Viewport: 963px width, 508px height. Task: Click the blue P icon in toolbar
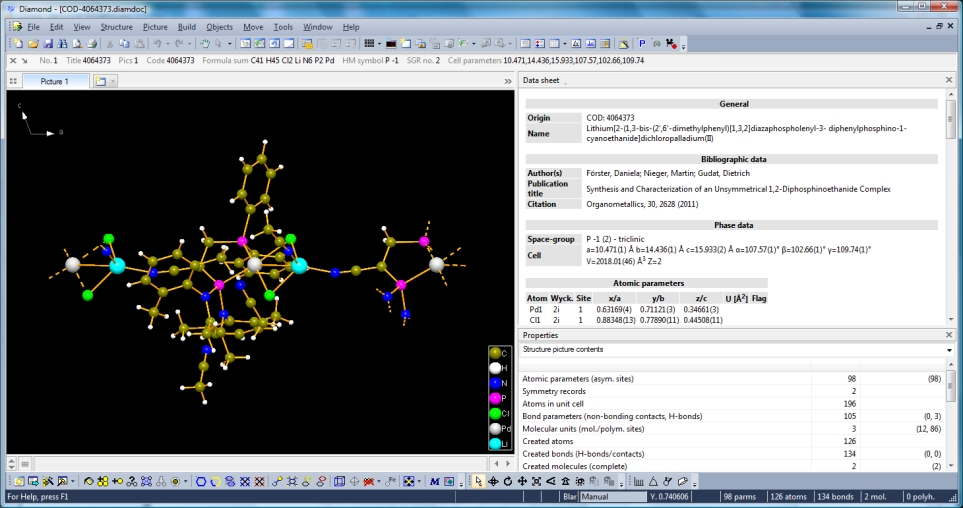(641, 44)
